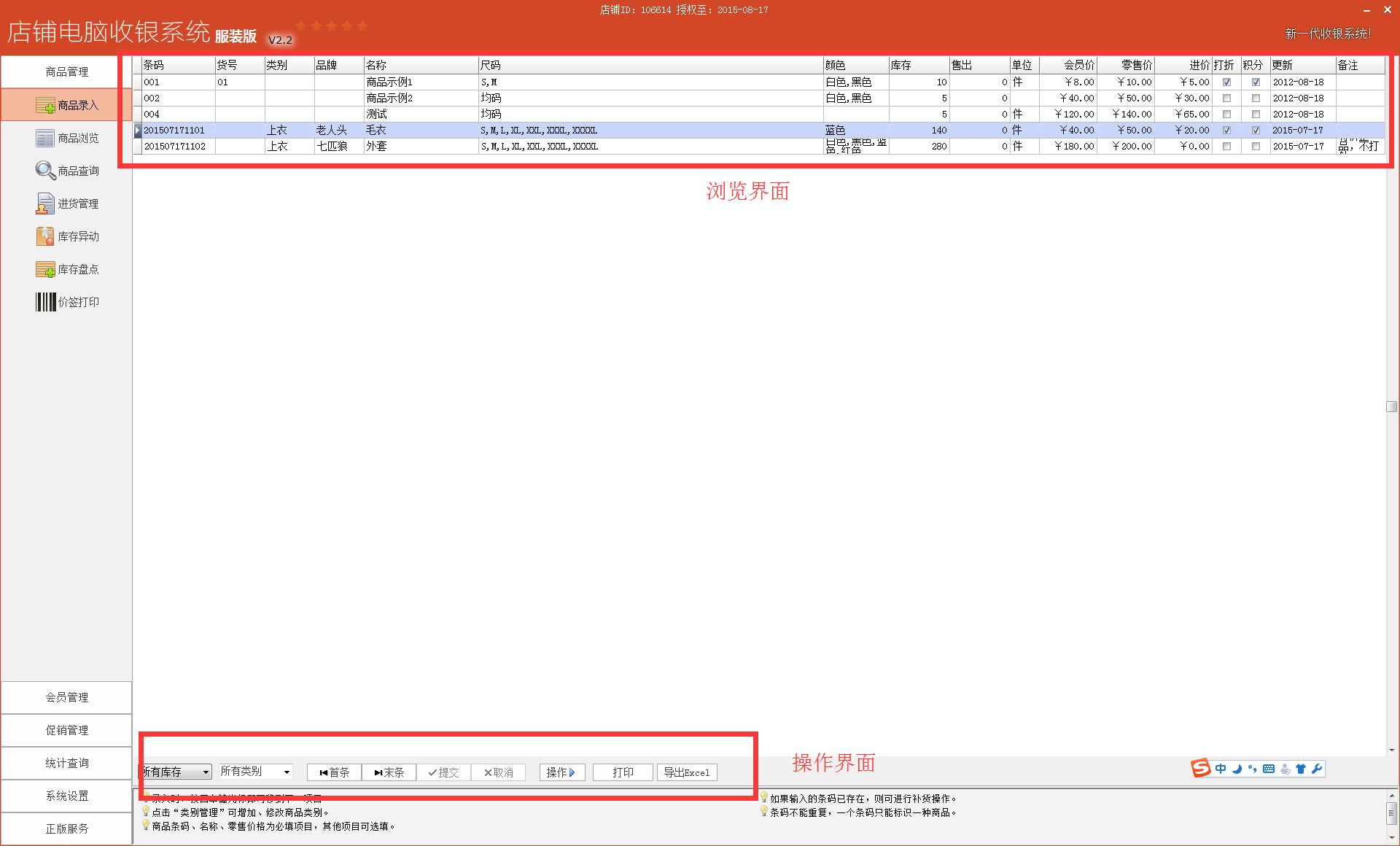Image resolution: width=1400 pixels, height=846 pixels.
Task: Toggle 打折 checkbox for 商品示例2 row
Action: point(1226,98)
